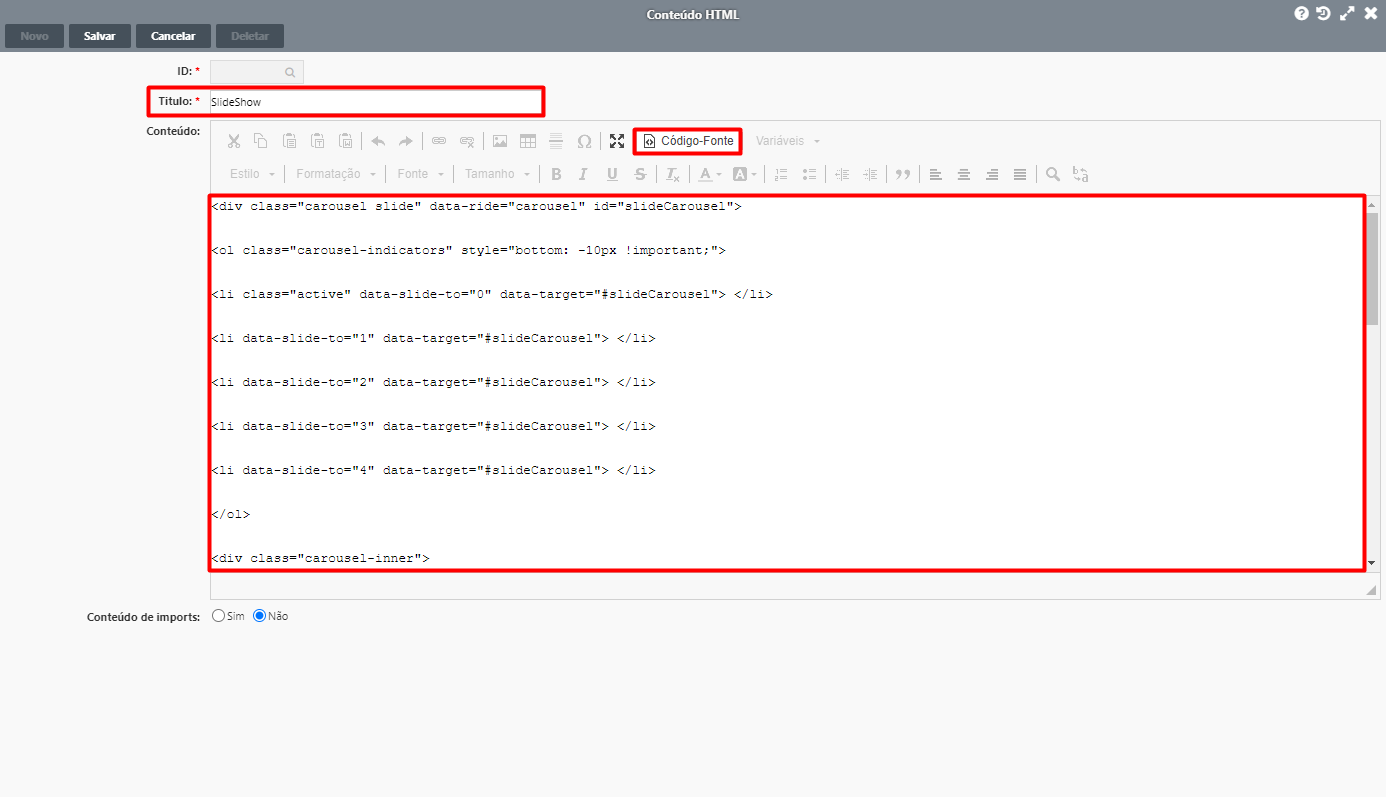
Task: Undo the last edit with undo arrow
Action: pyautogui.click(x=378, y=141)
